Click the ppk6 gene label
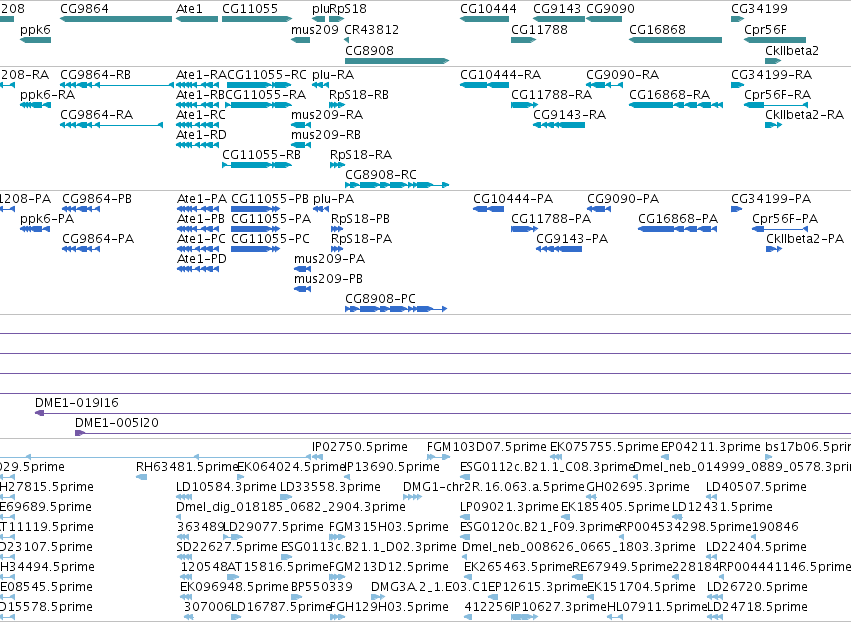The image size is (851, 622). pyautogui.click(x=35, y=30)
